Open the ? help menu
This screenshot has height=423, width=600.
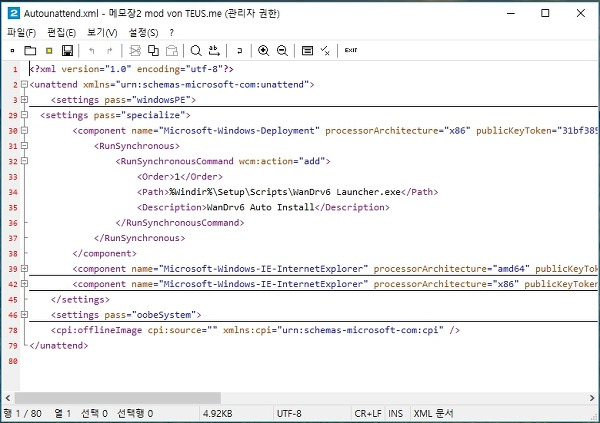pos(171,33)
